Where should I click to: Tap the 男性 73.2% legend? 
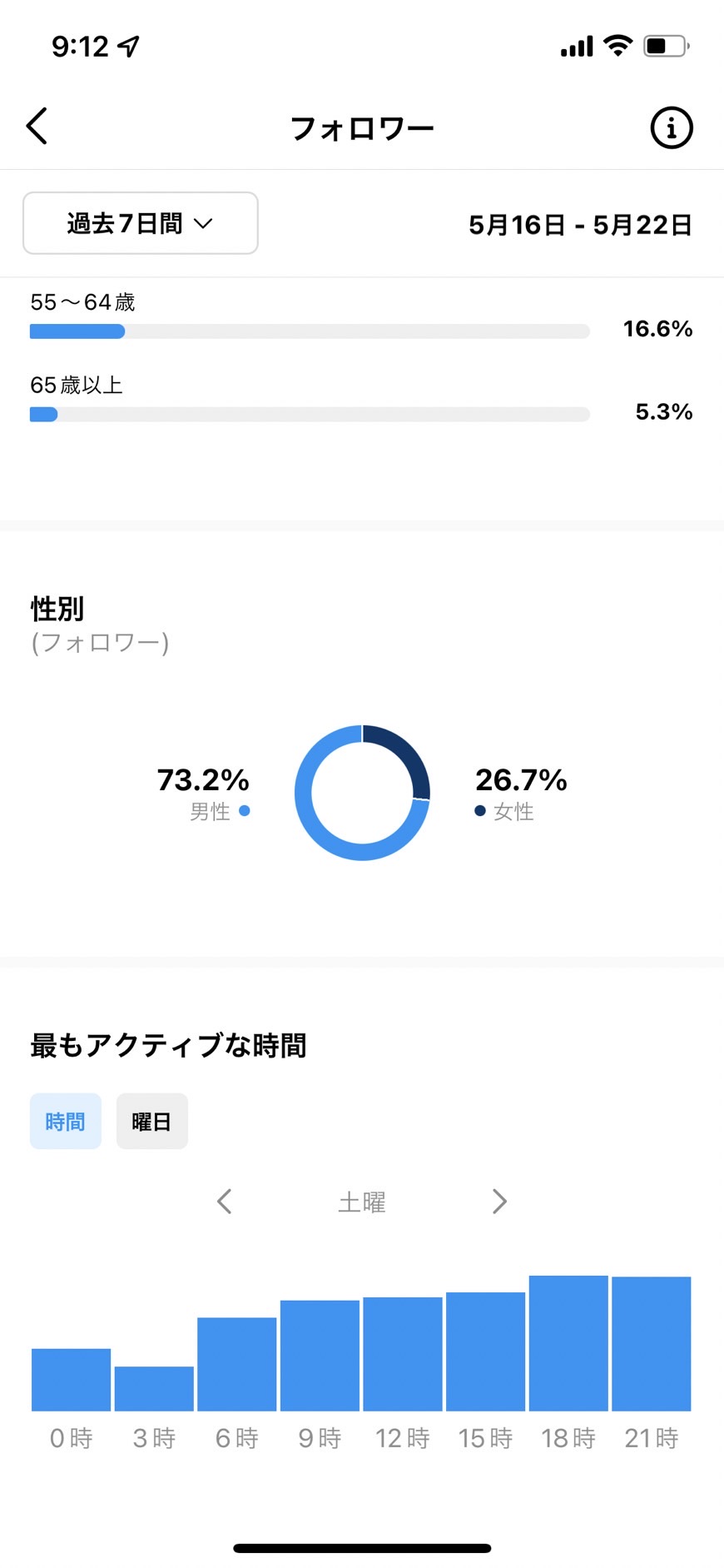pyautogui.click(x=203, y=793)
